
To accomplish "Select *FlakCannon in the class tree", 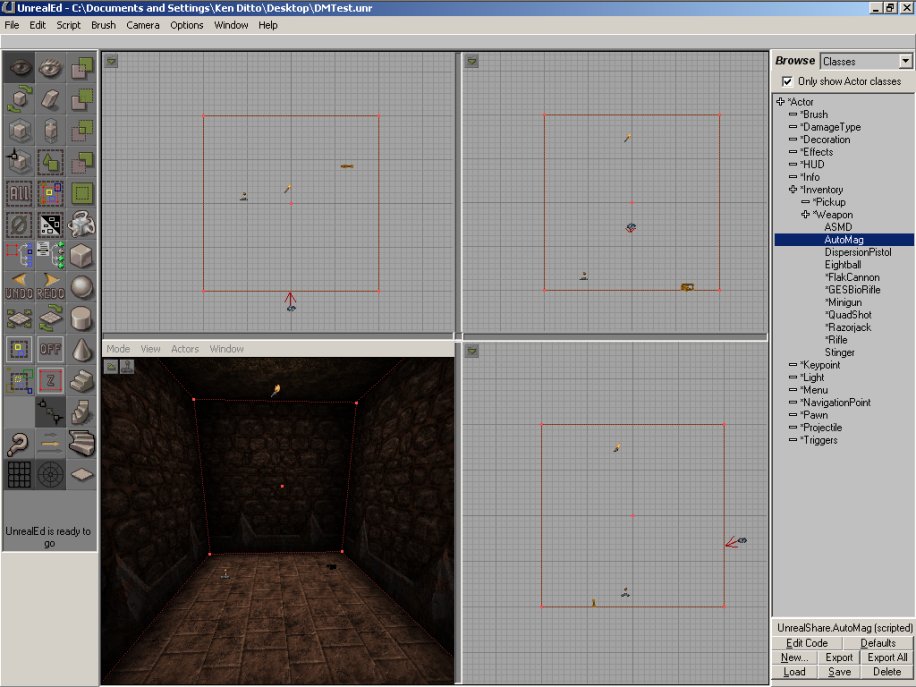I will click(x=852, y=277).
